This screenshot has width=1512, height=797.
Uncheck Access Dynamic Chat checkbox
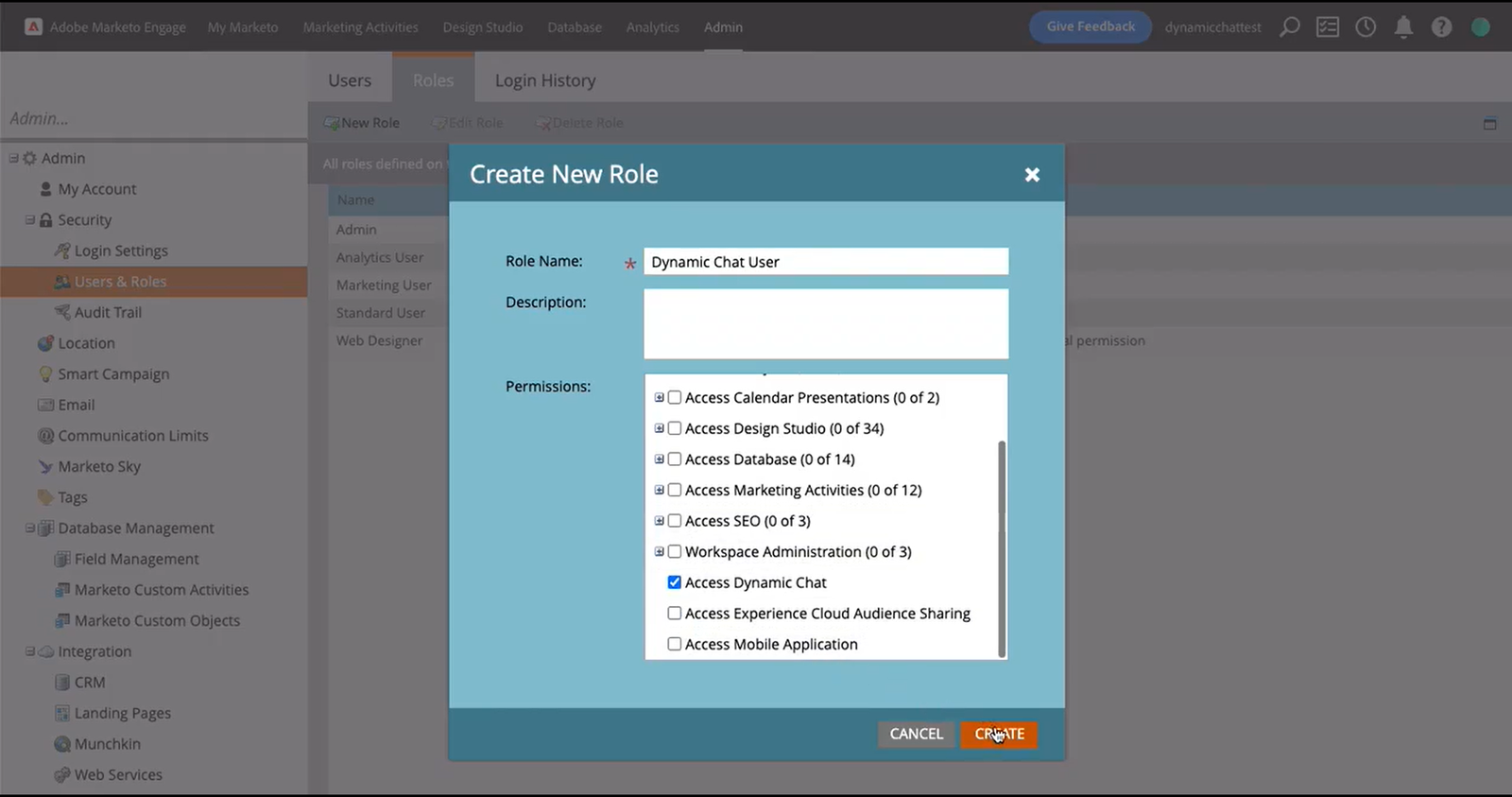coord(675,582)
